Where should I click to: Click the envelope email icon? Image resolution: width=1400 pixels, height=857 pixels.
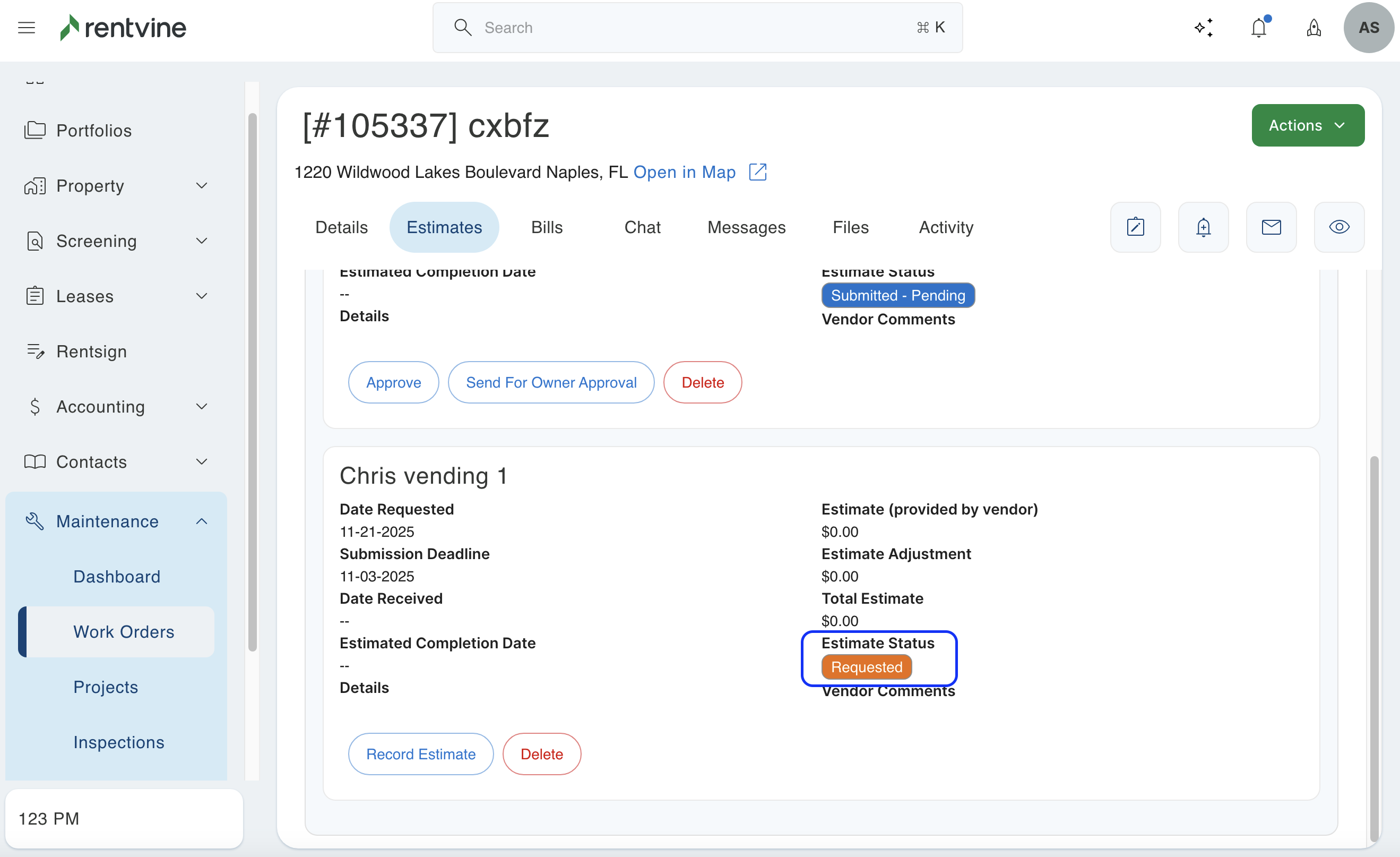click(x=1271, y=227)
